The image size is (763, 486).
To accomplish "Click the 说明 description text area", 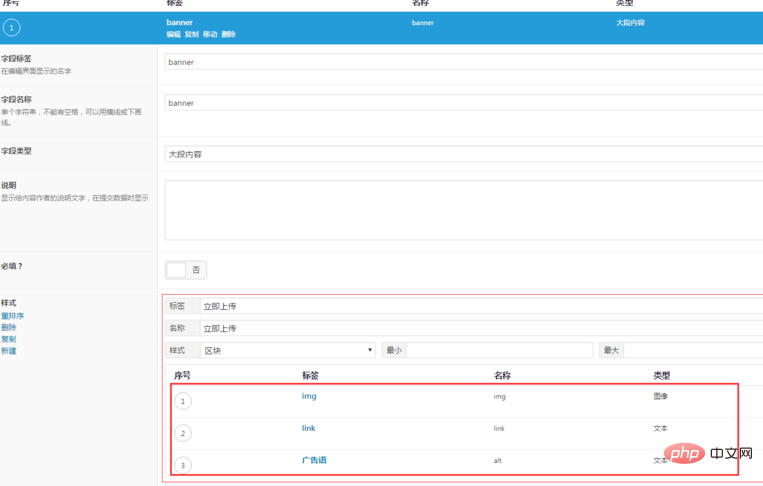I will click(460, 210).
